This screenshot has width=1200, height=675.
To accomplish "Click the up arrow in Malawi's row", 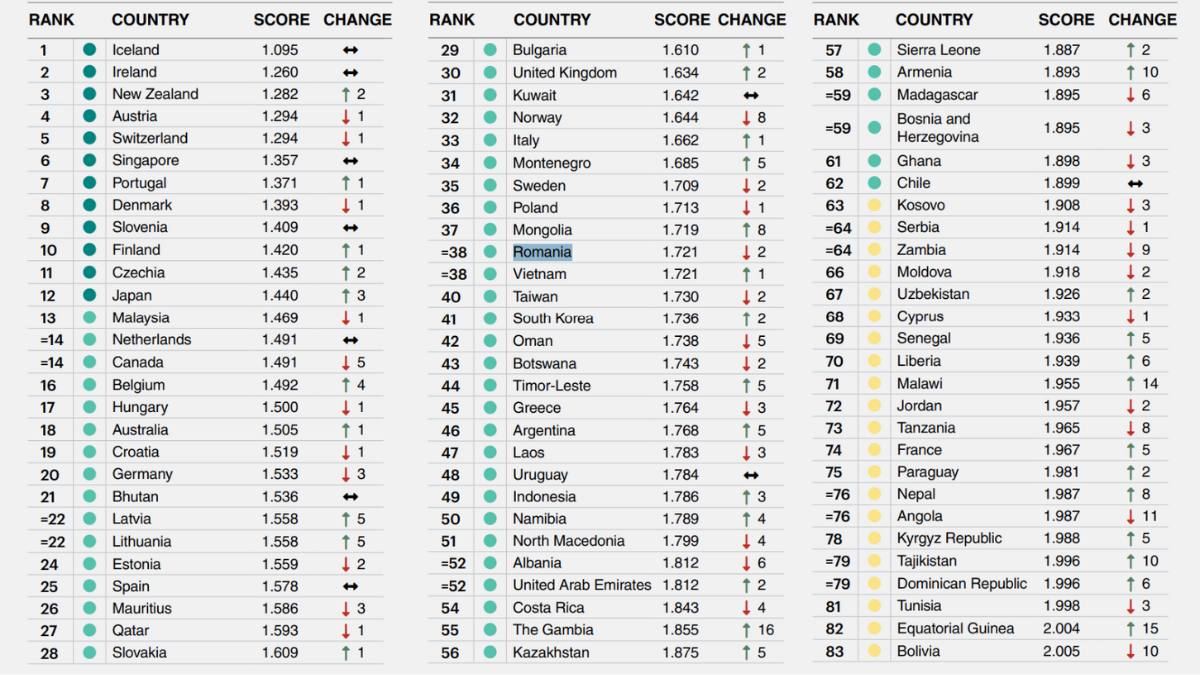I will tap(1131, 384).
